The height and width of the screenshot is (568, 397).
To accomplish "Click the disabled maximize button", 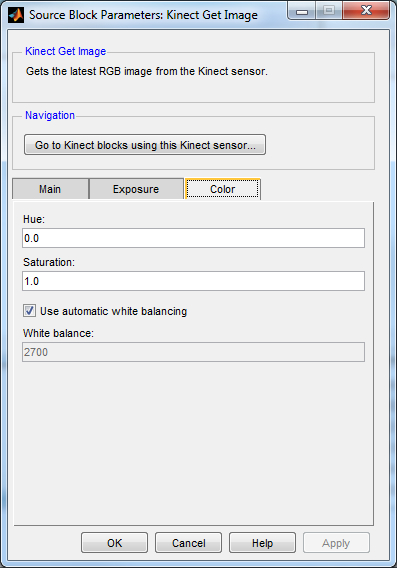I will pyautogui.click(x=329, y=11).
